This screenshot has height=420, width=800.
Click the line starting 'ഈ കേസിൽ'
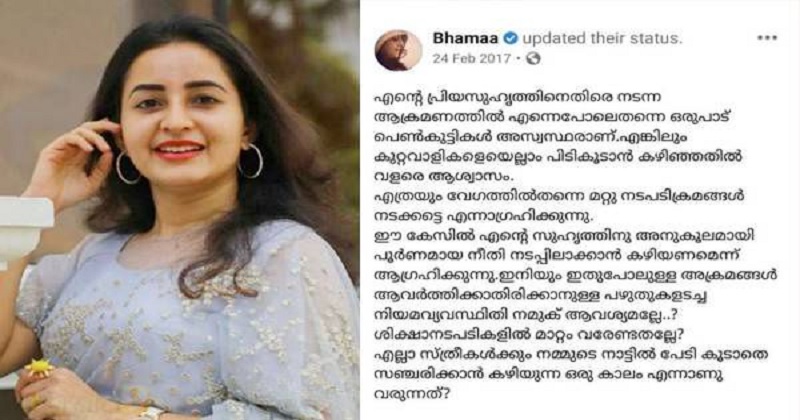click(x=564, y=236)
